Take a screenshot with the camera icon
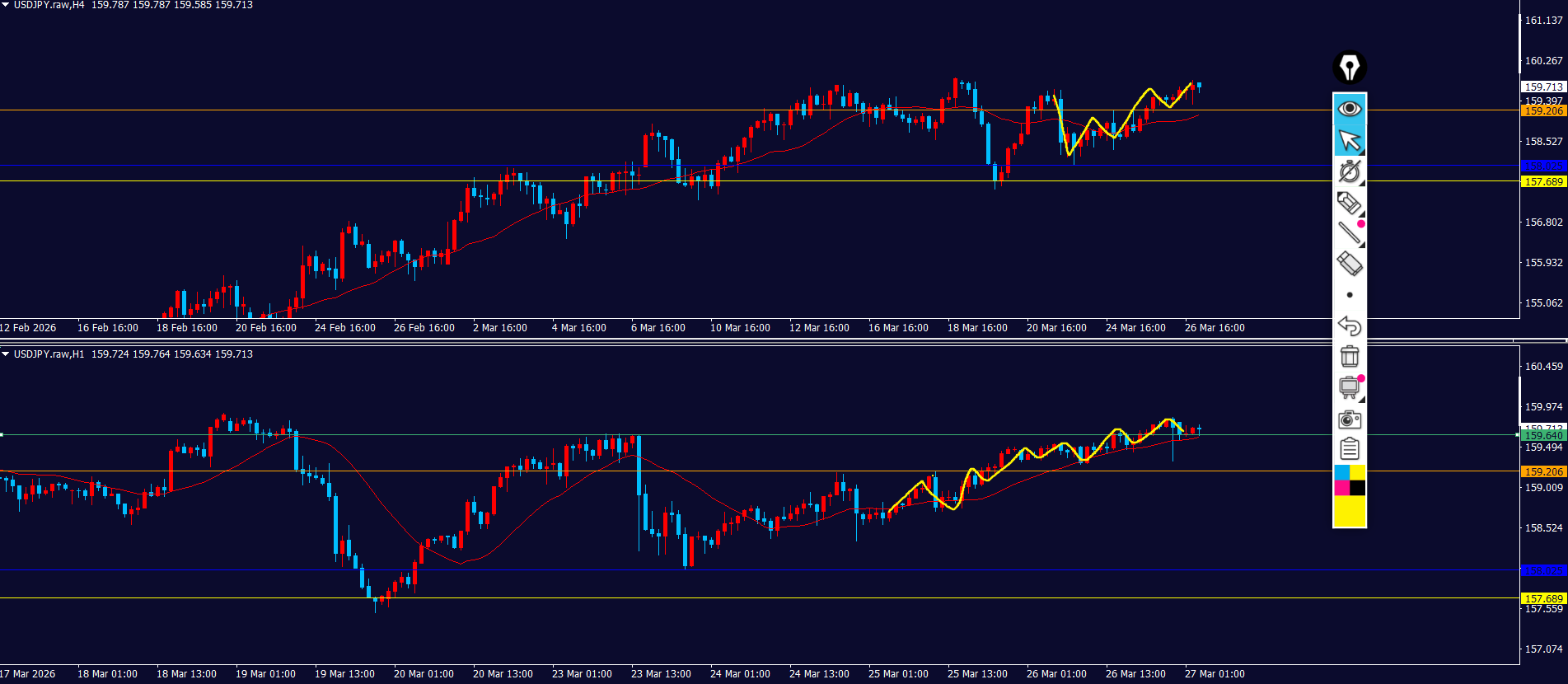Image resolution: width=1568 pixels, height=684 pixels. 1349,419
